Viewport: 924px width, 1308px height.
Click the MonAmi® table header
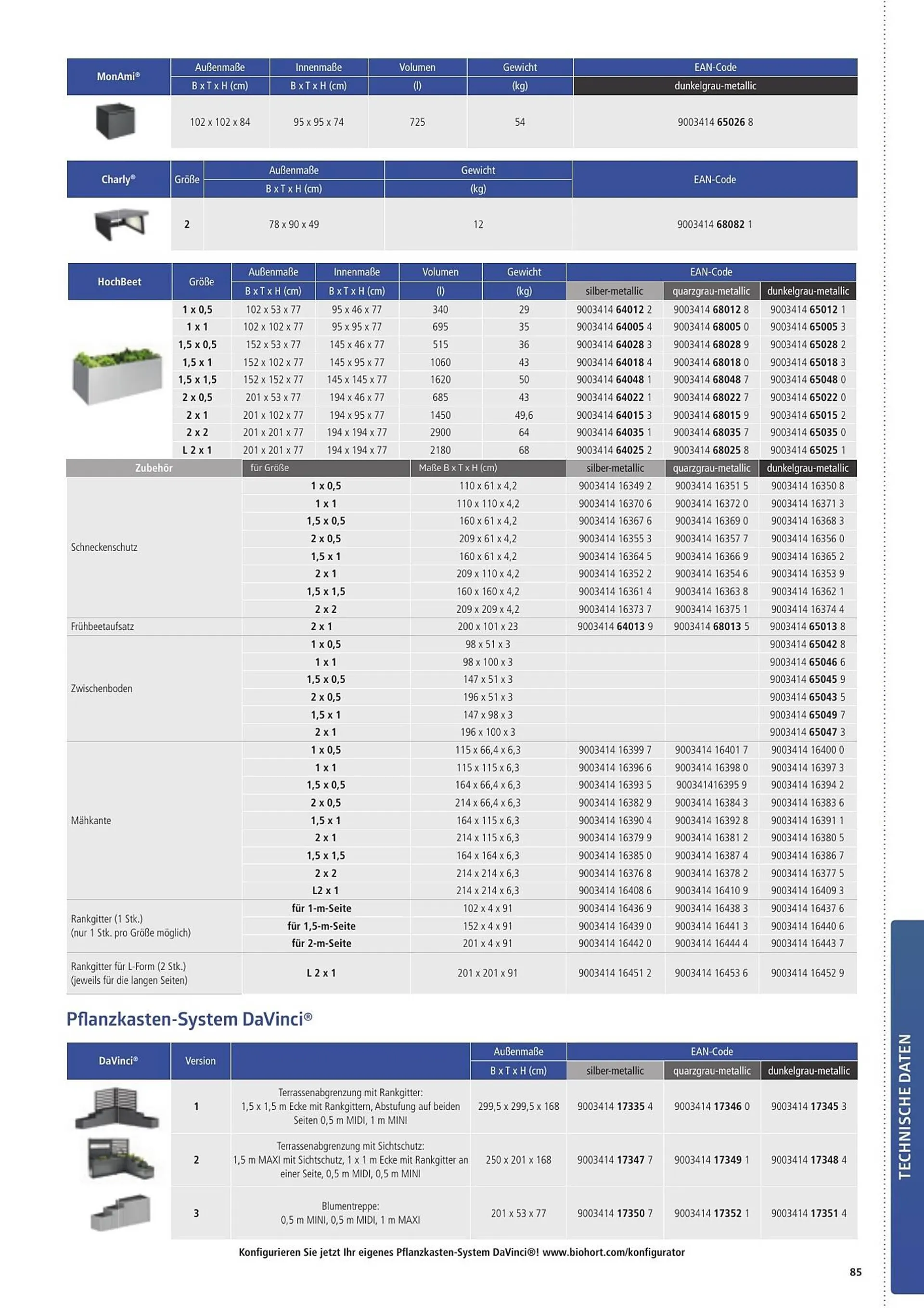pyautogui.click(x=118, y=77)
